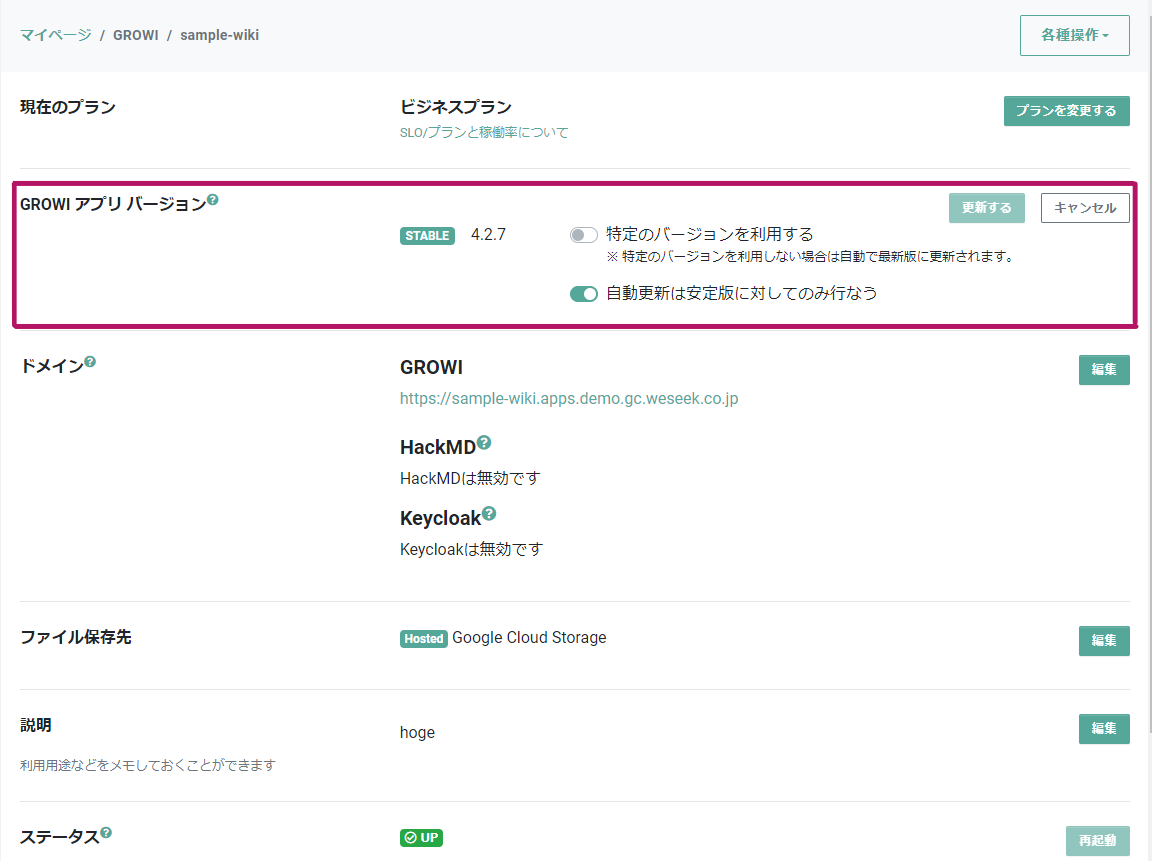Open help icon beside GROWI アプリ バージョン
The image size is (1152, 861).
(212, 200)
